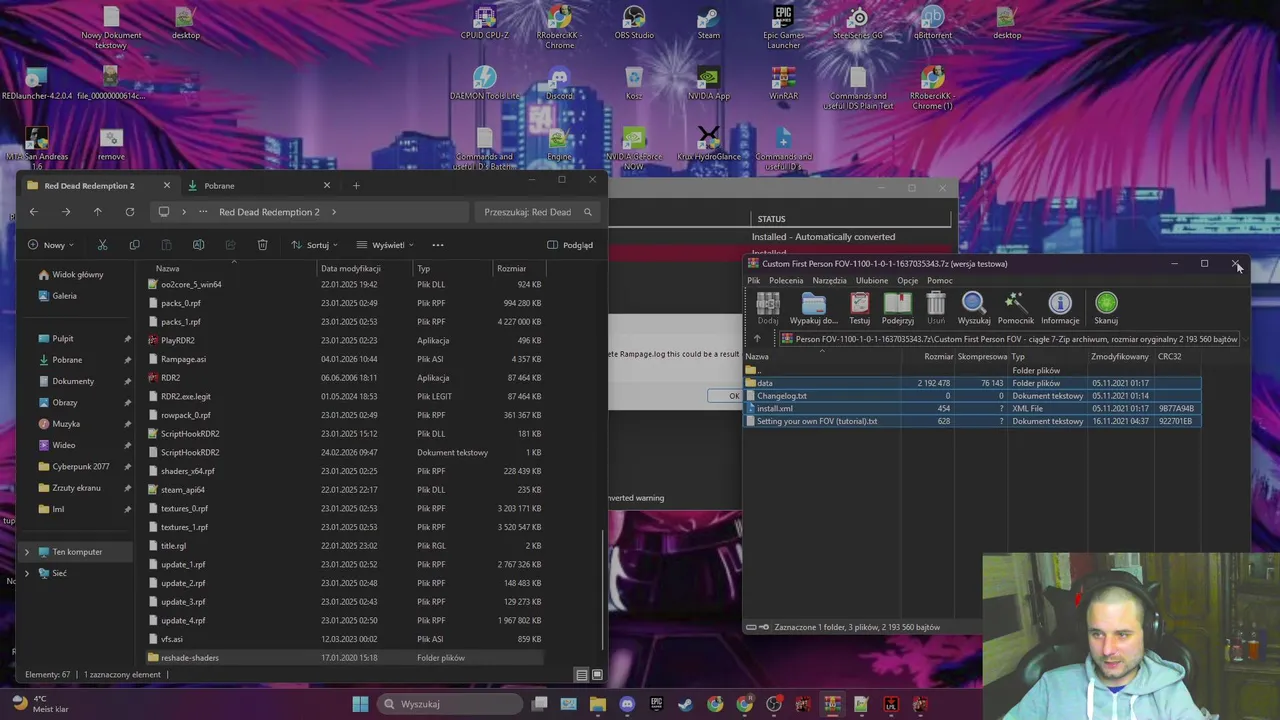Select ScriptHookRDR2 DLL file row
1280x720 pixels.
(x=344, y=434)
